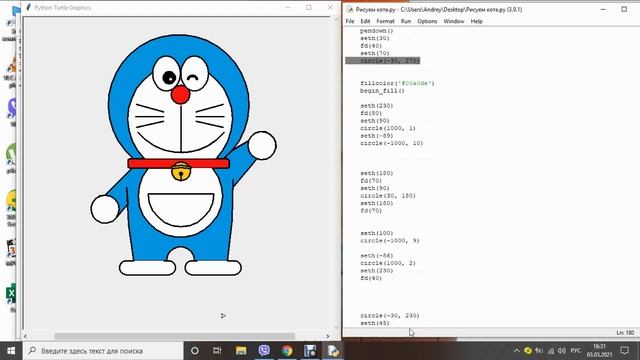Click the fillcolor('#00a0de') code line
Image resolution: width=640 pixels, height=360 pixels.
pyautogui.click(x=397, y=83)
